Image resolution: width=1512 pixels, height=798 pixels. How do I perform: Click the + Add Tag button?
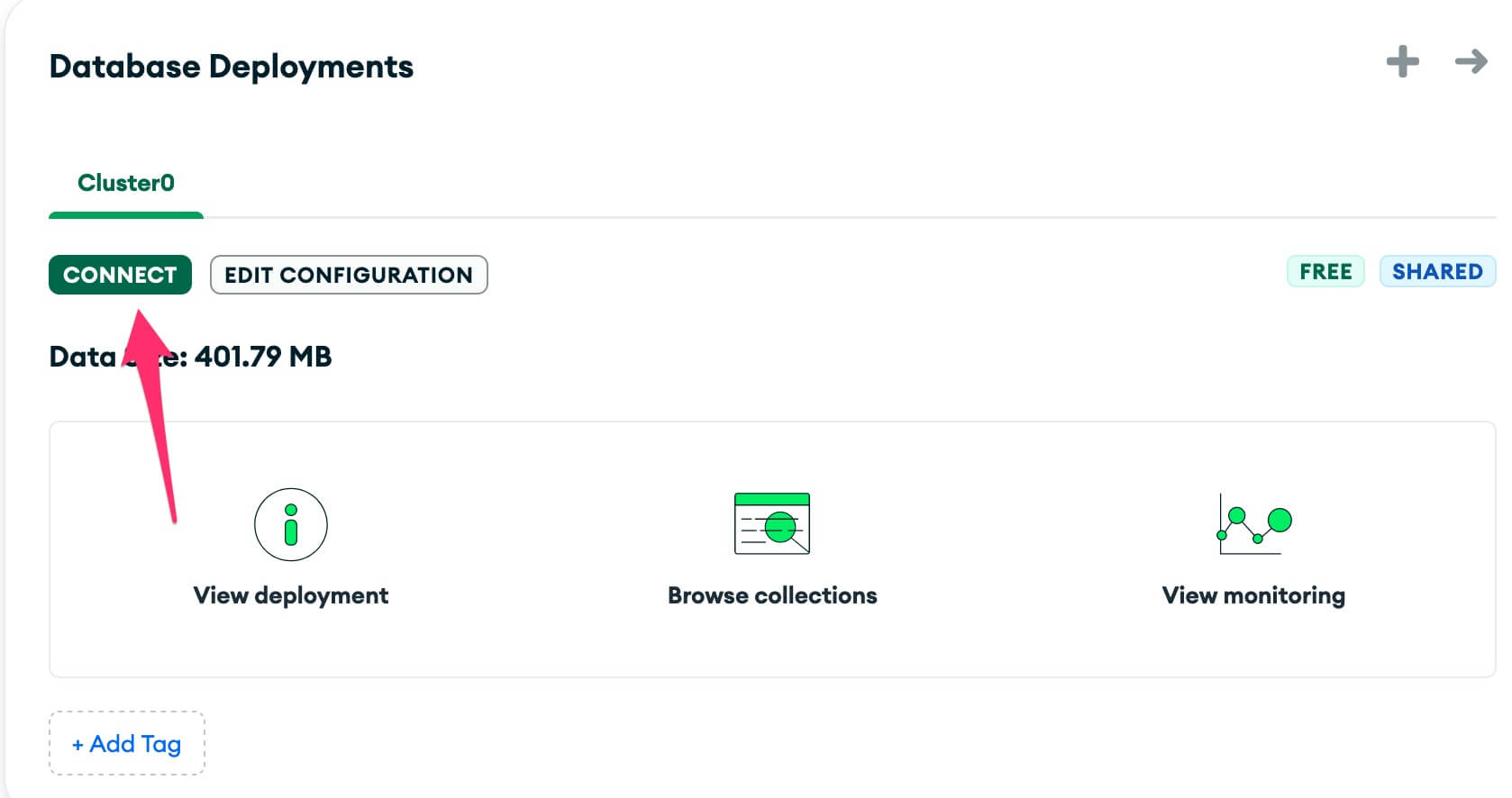point(127,744)
